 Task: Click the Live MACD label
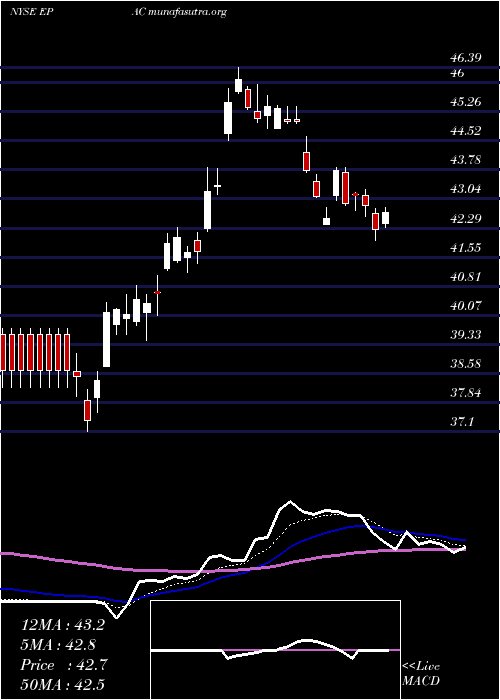tap(421, 674)
